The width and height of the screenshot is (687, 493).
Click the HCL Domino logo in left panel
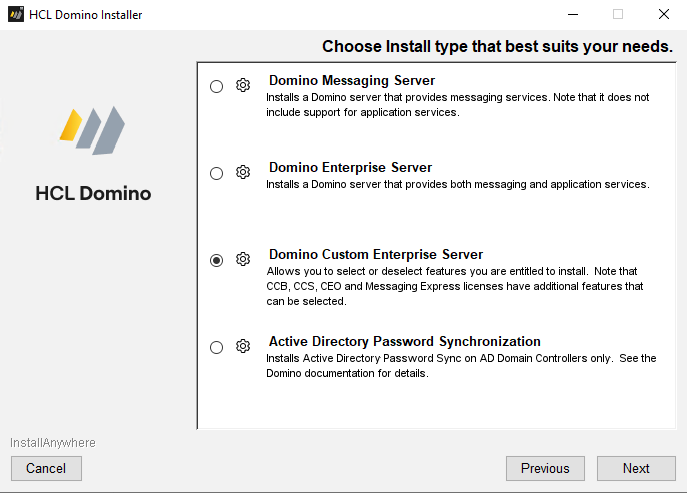pos(92,131)
